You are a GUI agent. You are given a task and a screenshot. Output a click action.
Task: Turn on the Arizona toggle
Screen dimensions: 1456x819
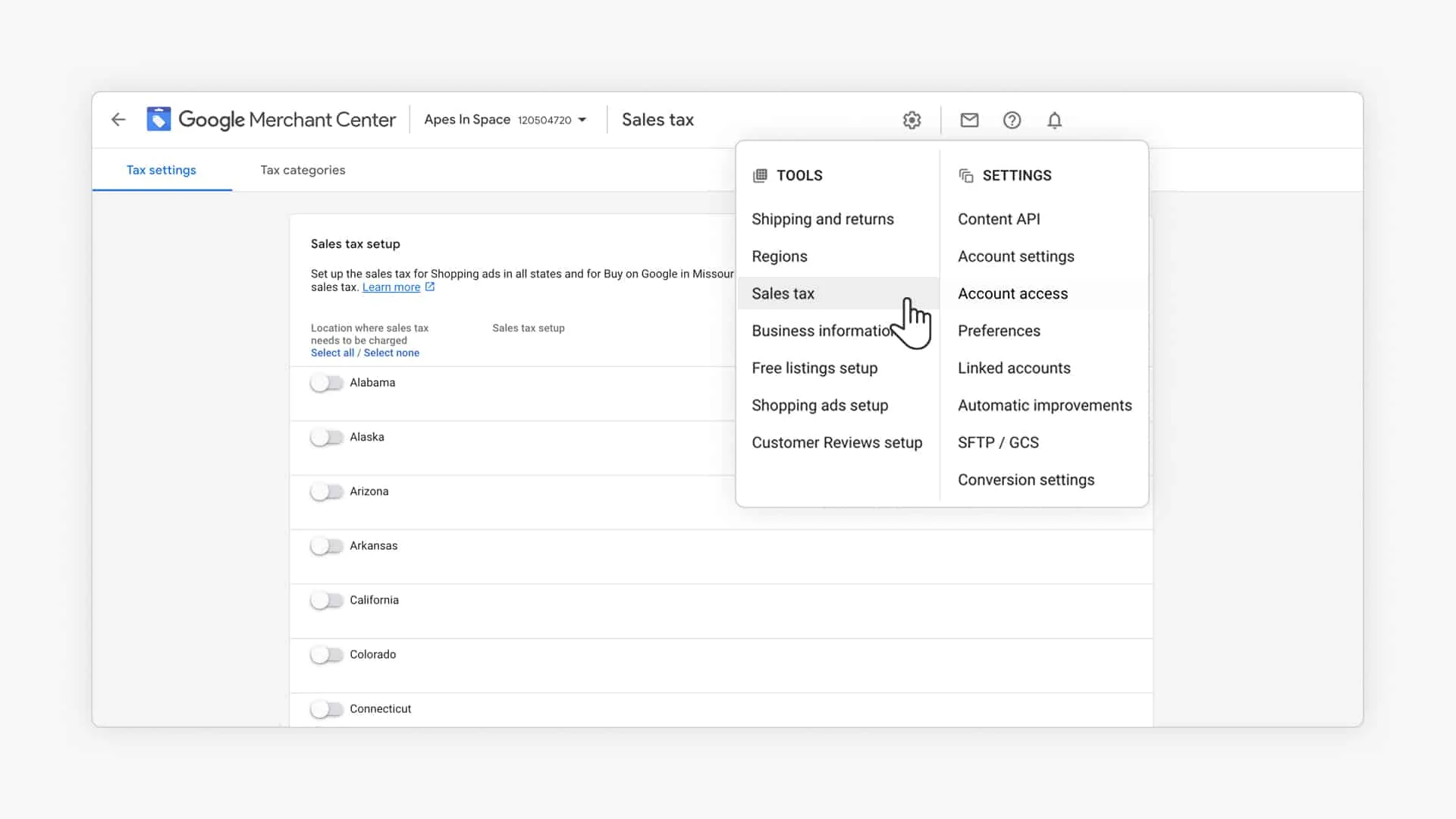pyautogui.click(x=327, y=491)
